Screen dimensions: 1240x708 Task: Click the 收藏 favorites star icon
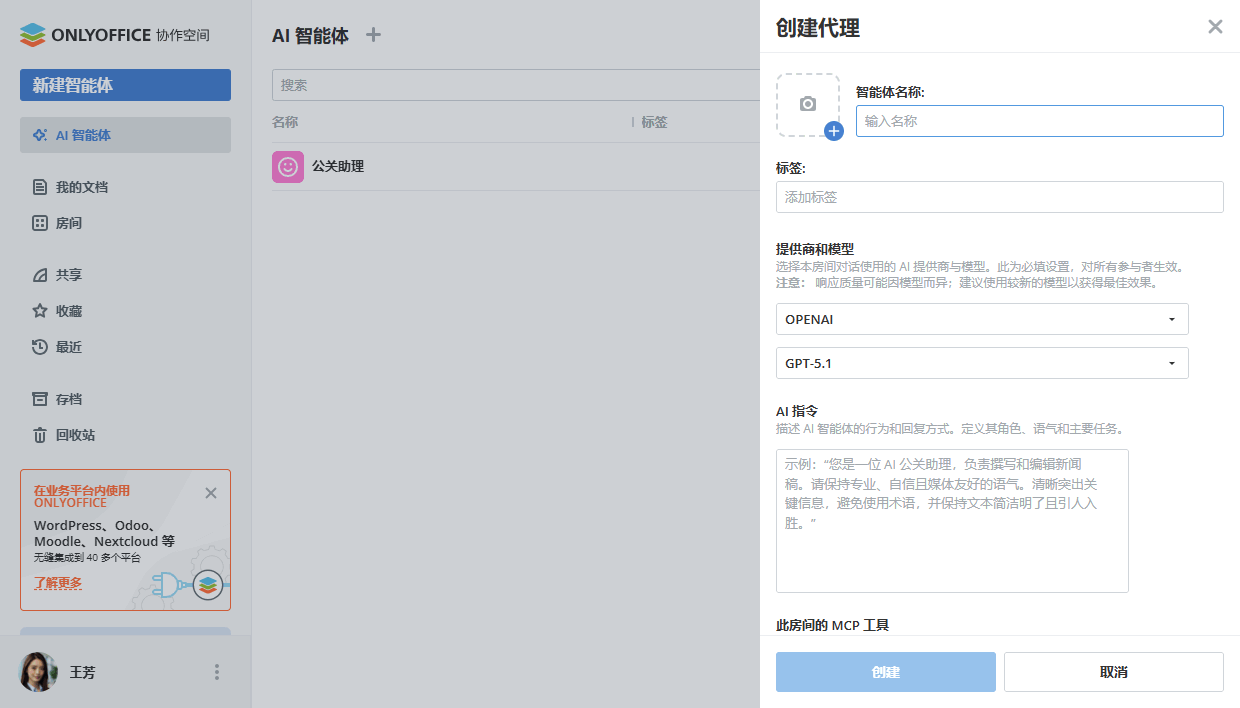[42, 310]
